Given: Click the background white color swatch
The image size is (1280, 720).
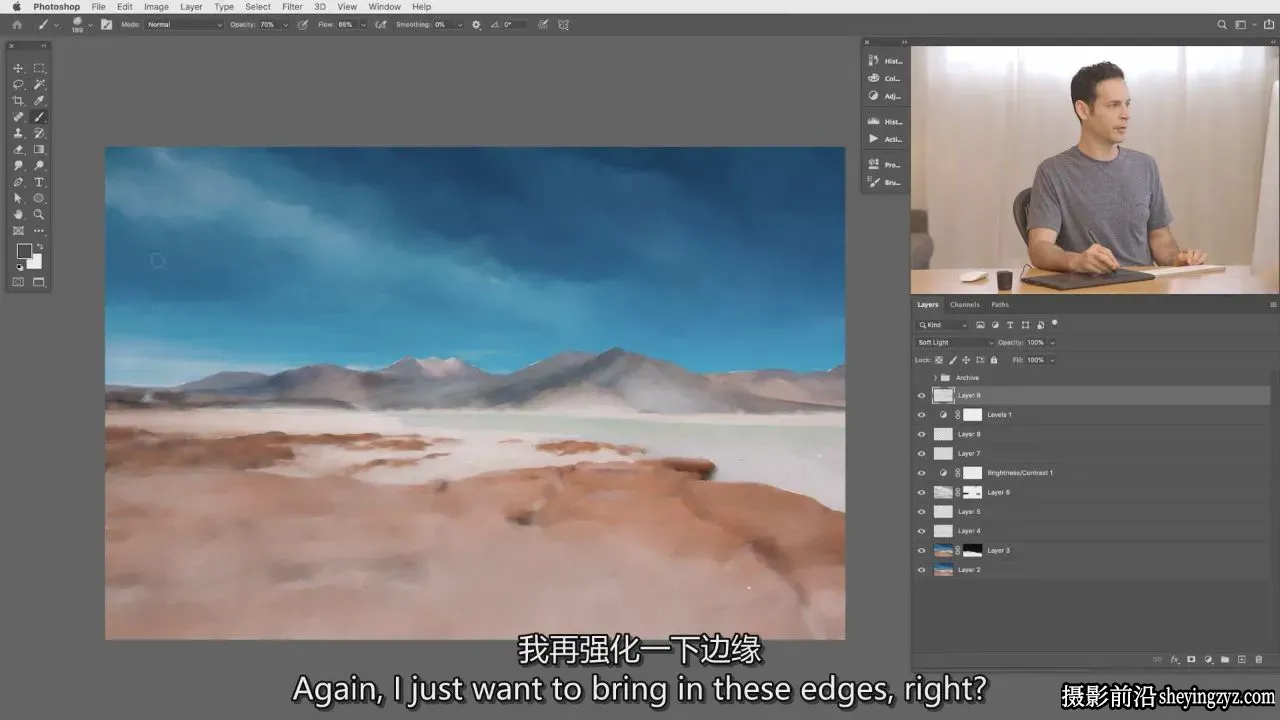Looking at the screenshot, I should click(36, 263).
